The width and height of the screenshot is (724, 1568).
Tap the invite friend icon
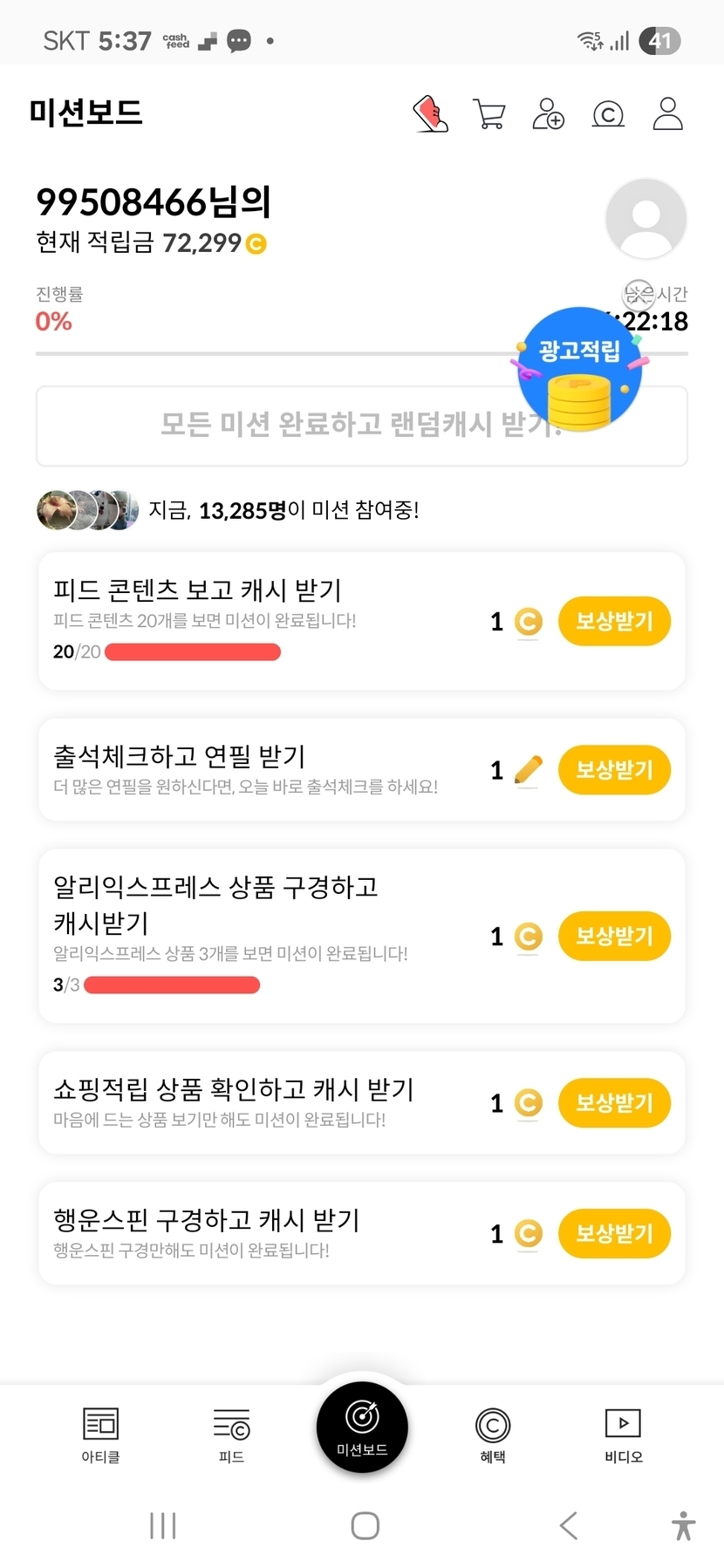[x=549, y=114]
